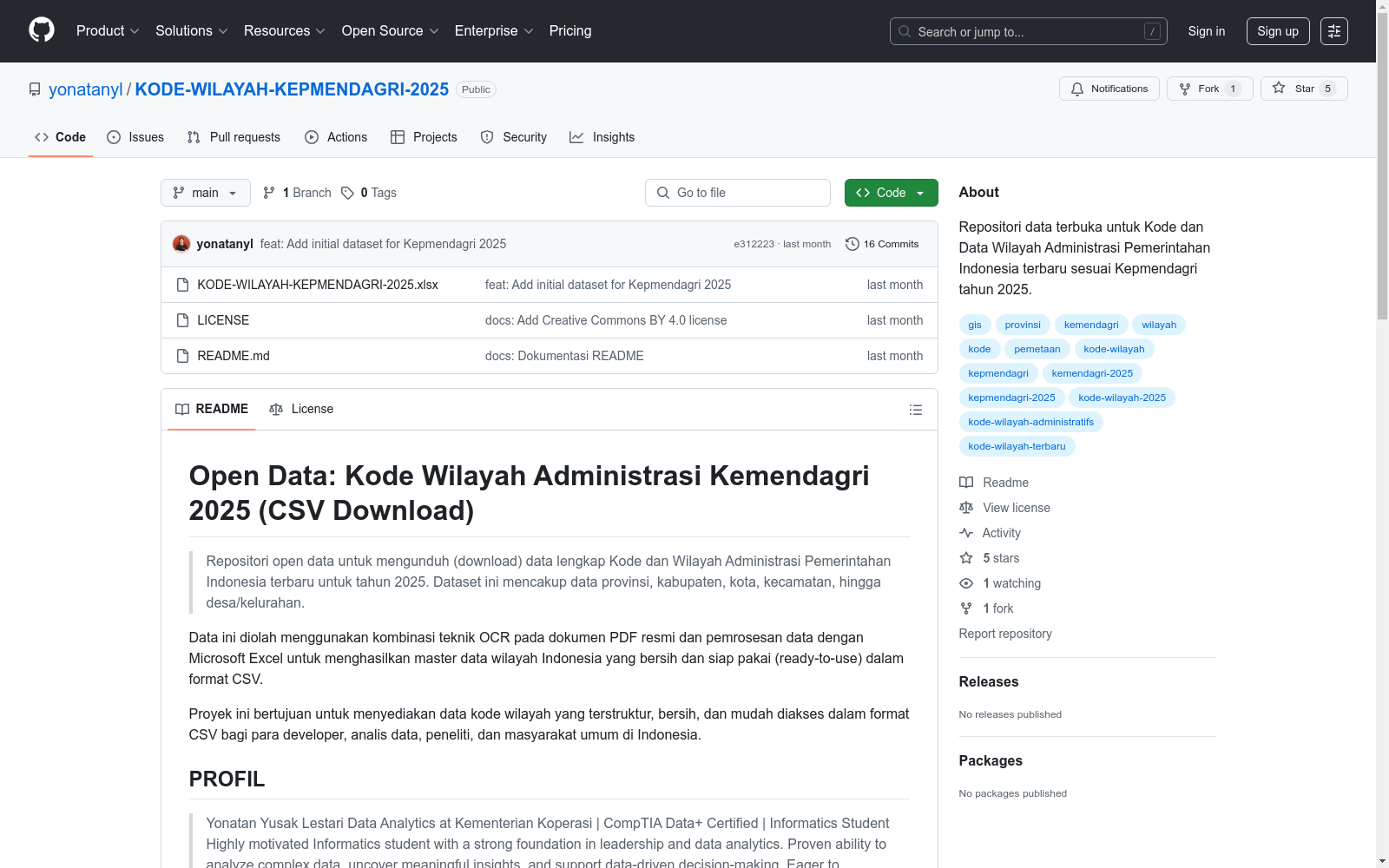Open the Releases section heading link
This screenshot has width=1389, height=868.
(x=989, y=682)
